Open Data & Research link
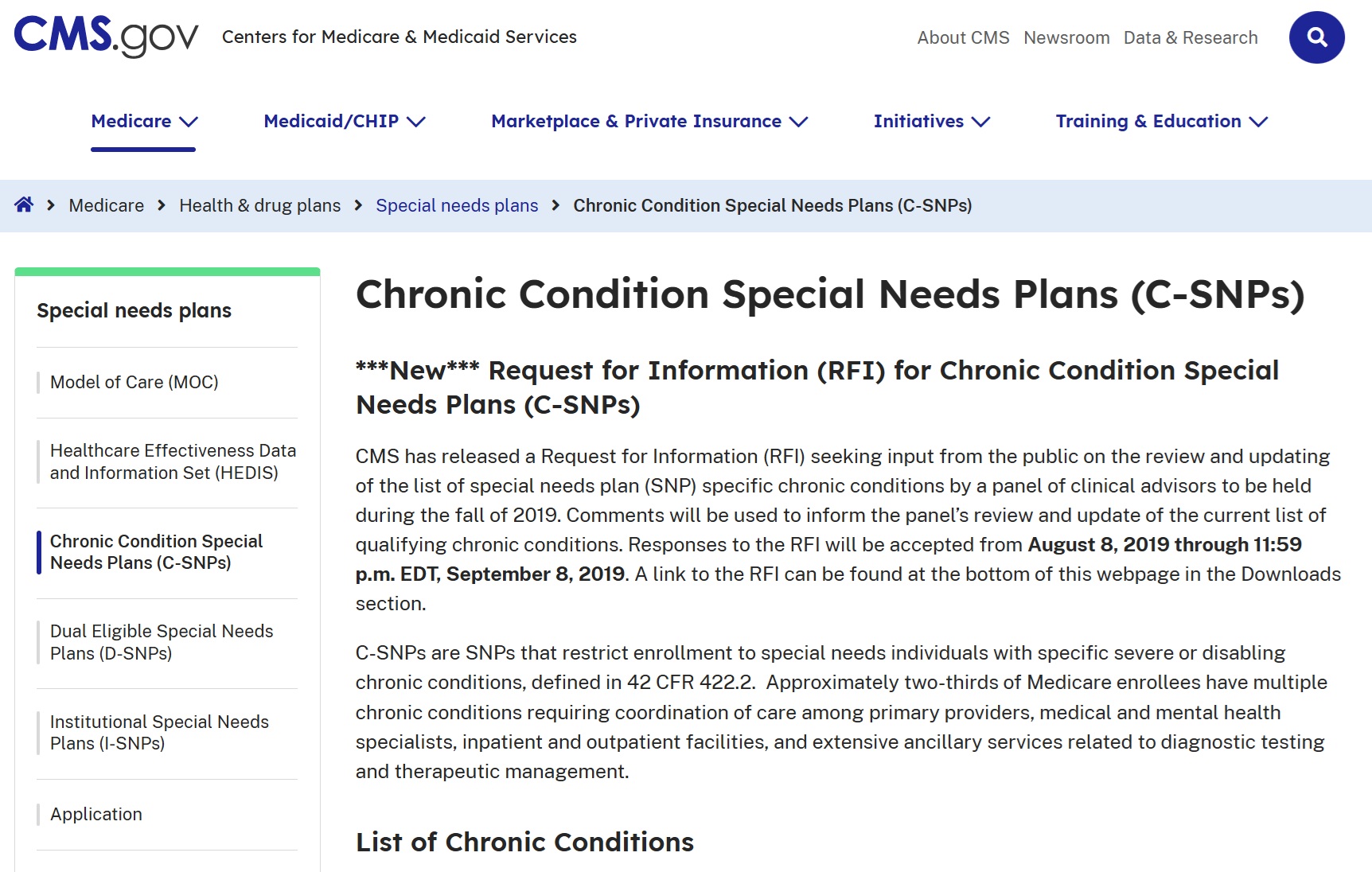 (1191, 37)
